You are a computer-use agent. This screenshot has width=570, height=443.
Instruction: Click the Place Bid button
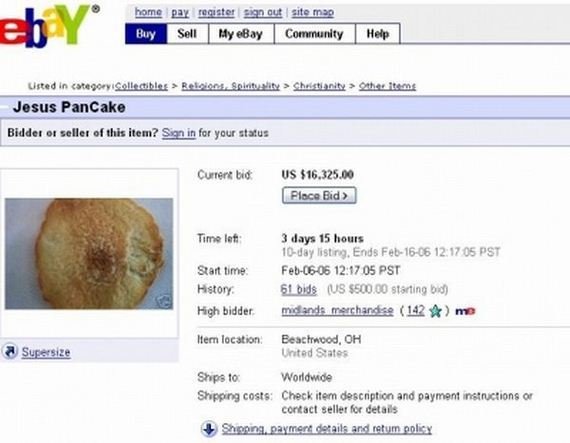(x=319, y=196)
